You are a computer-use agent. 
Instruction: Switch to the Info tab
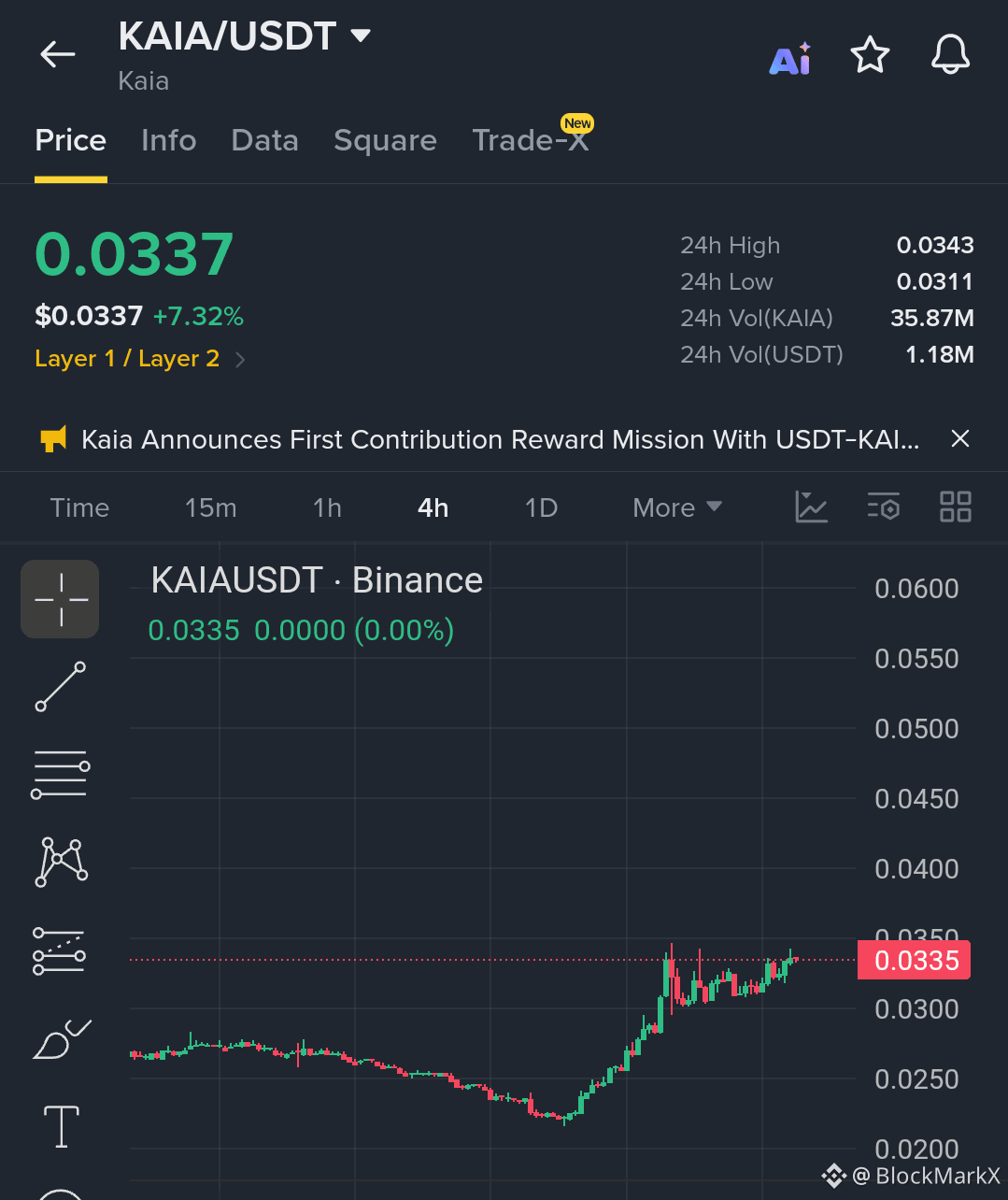[169, 140]
